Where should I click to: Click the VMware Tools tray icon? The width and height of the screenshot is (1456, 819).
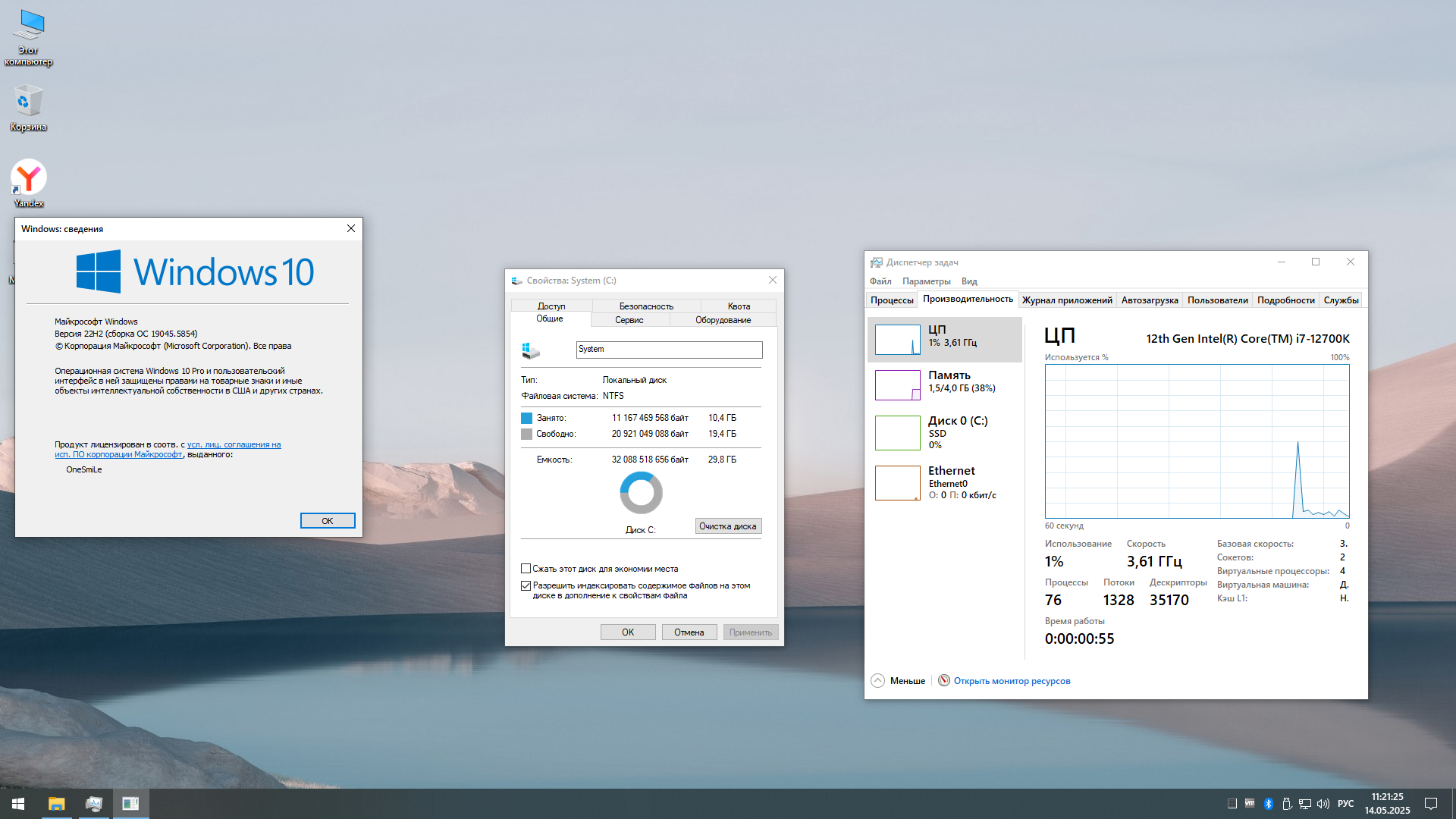pyautogui.click(x=1250, y=803)
